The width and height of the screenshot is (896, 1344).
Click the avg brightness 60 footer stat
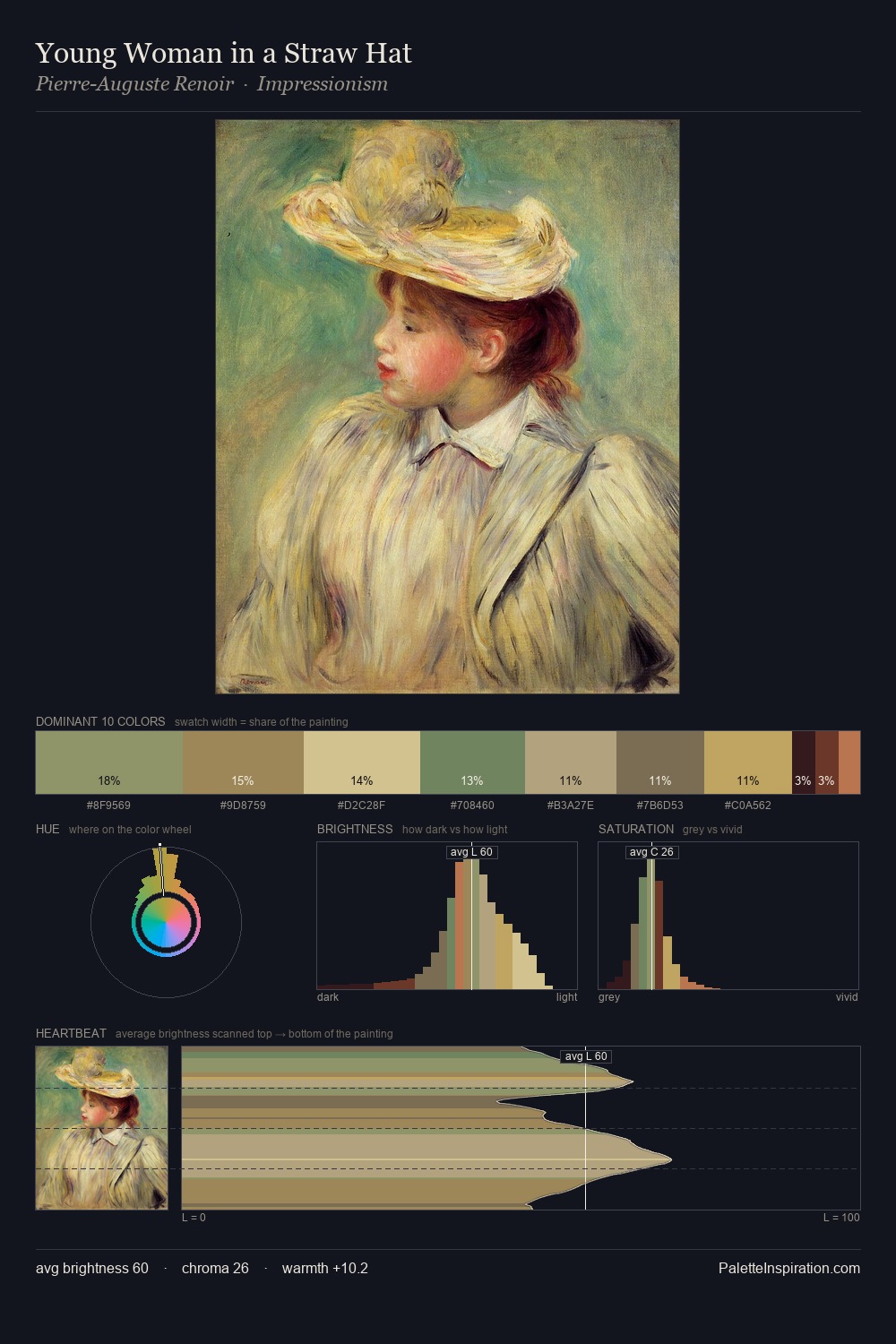click(x=92, y=1269)
